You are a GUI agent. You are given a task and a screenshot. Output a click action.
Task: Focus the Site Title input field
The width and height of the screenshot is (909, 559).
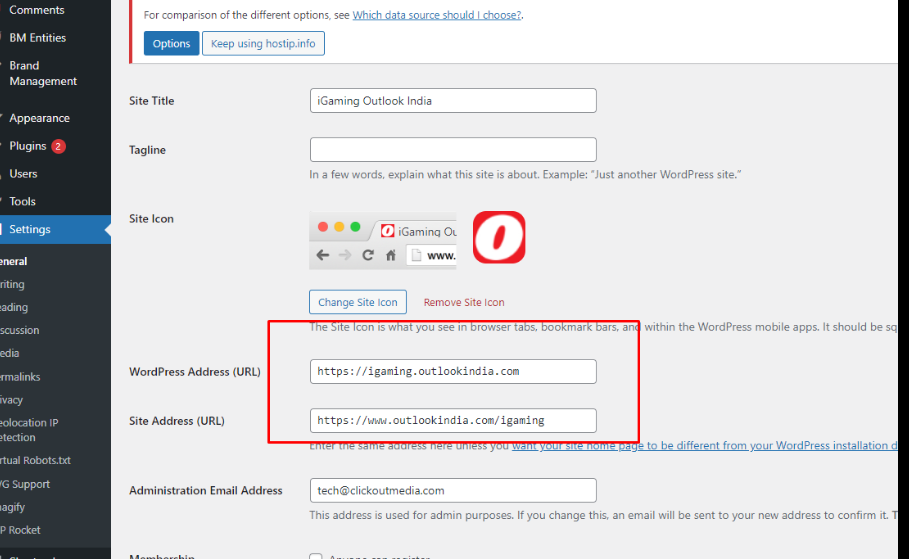tap(453, 101)
